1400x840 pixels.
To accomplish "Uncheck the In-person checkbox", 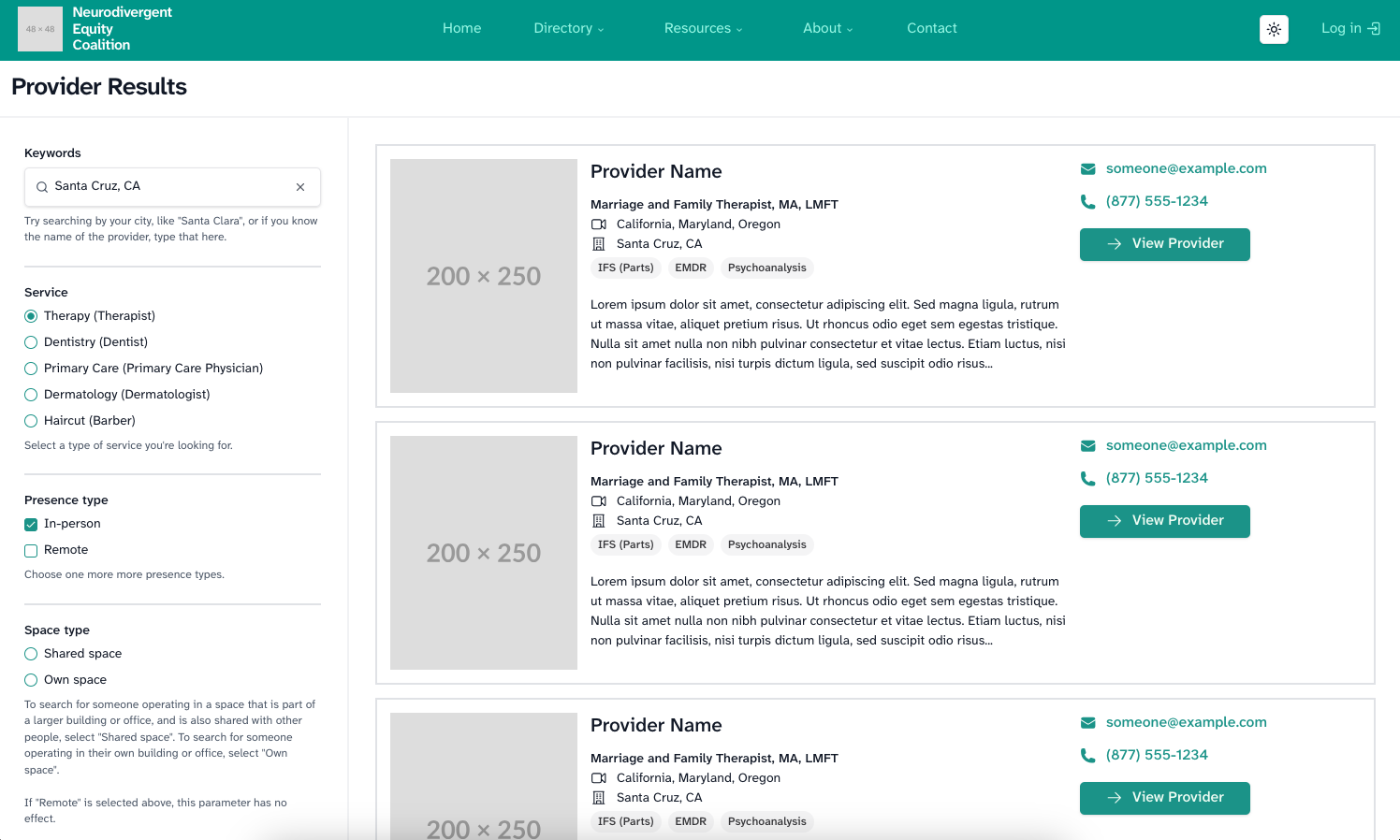I will [31, 525].
